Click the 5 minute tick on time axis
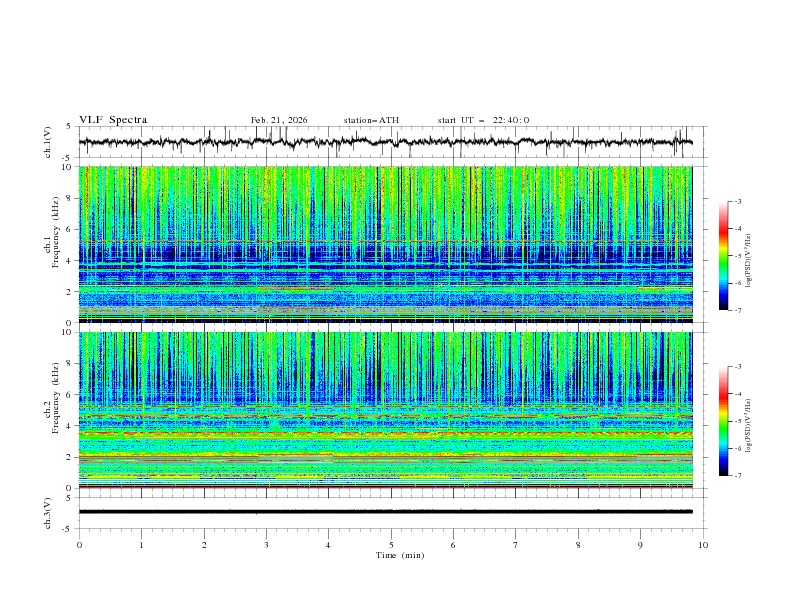Image resolution: width=792 pixels, height=612 pixels. 391,544
